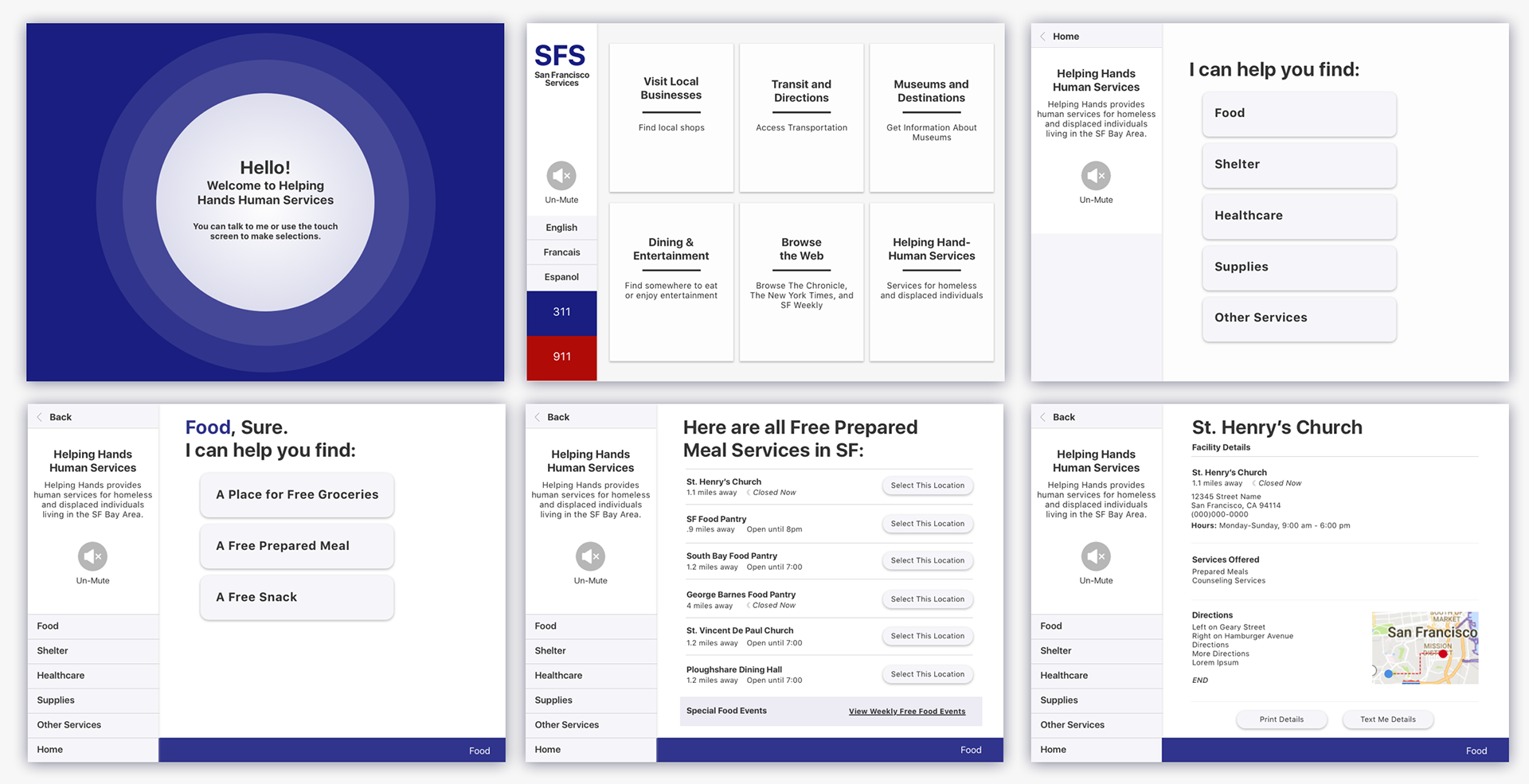The width and height of the screenshot is (1529, 784).
Task: Click Print Details button
Action: [x=1281, y=720]
